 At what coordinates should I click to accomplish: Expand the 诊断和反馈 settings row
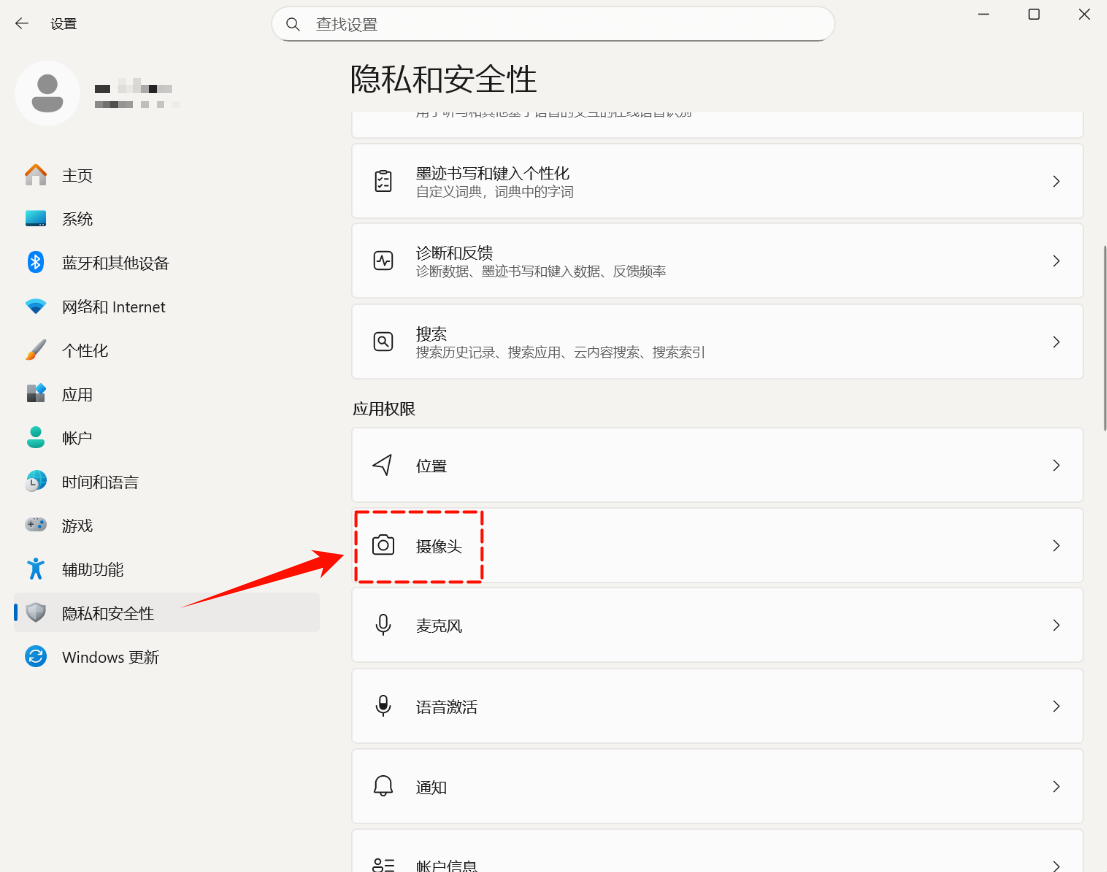[x=717, y=261]
